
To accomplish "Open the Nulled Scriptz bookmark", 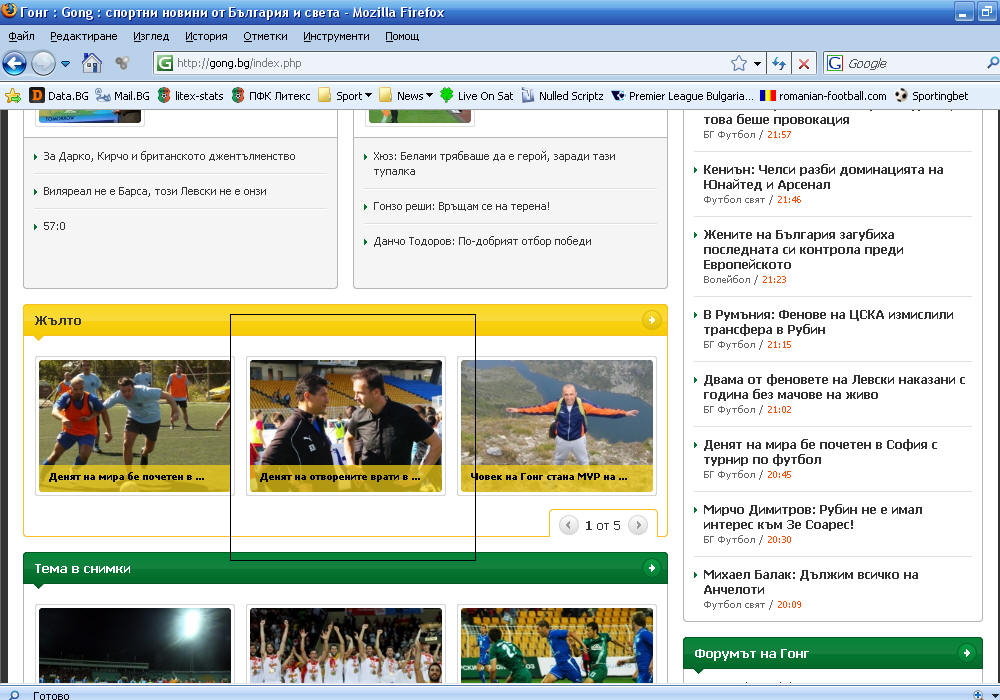I will pos(562,96).
